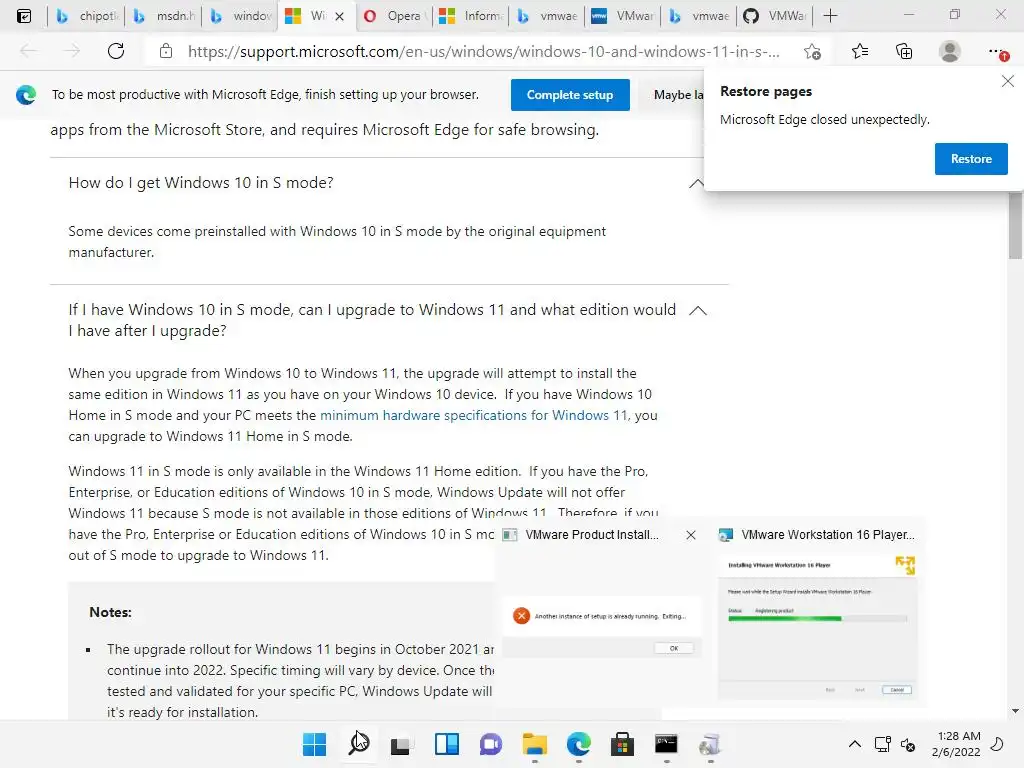Switch to Microsoft Edge taskbar icon
1024x768 pixels.
click(x=579, y=744)
